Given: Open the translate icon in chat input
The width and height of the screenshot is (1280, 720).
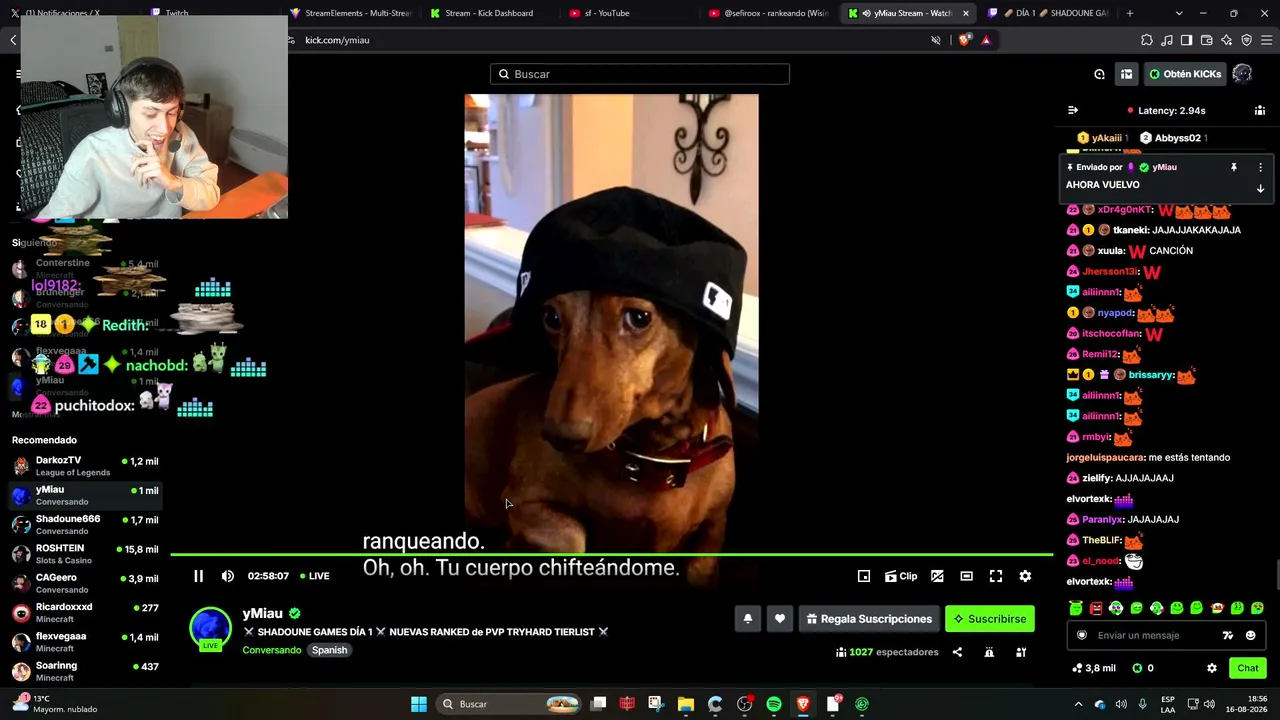Looking at the screenshot, I should (x=1228, y=635).
